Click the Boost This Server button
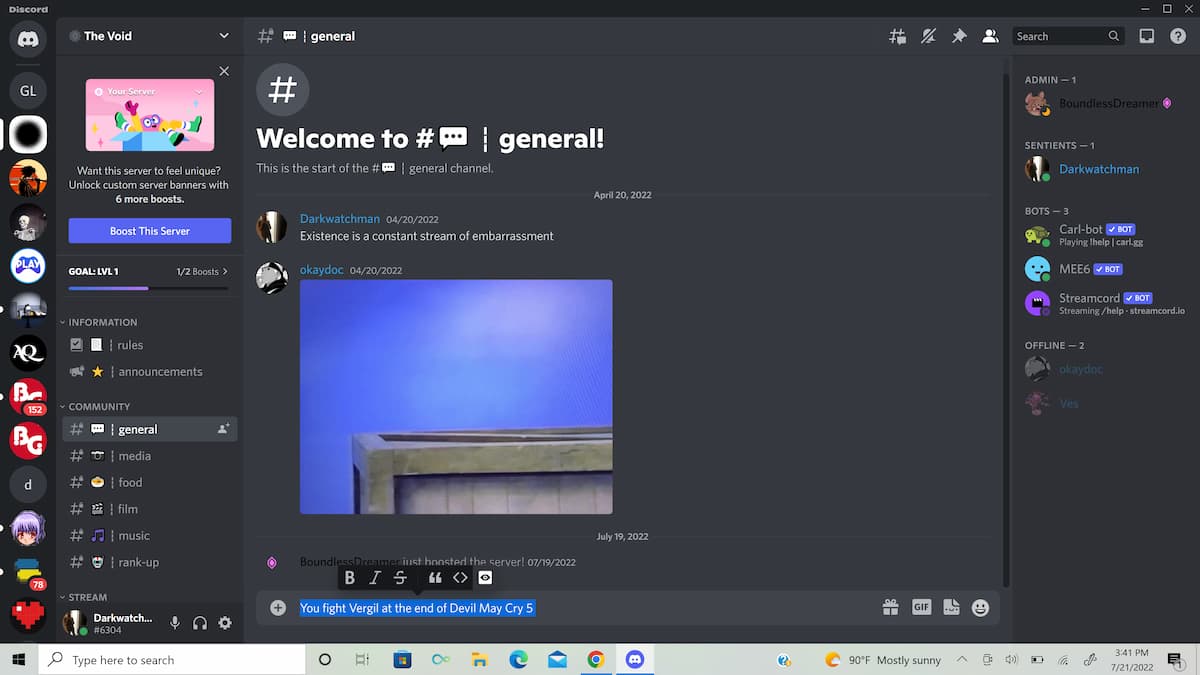The height and width of the screenshot is (675, 1200). [149, 231]
